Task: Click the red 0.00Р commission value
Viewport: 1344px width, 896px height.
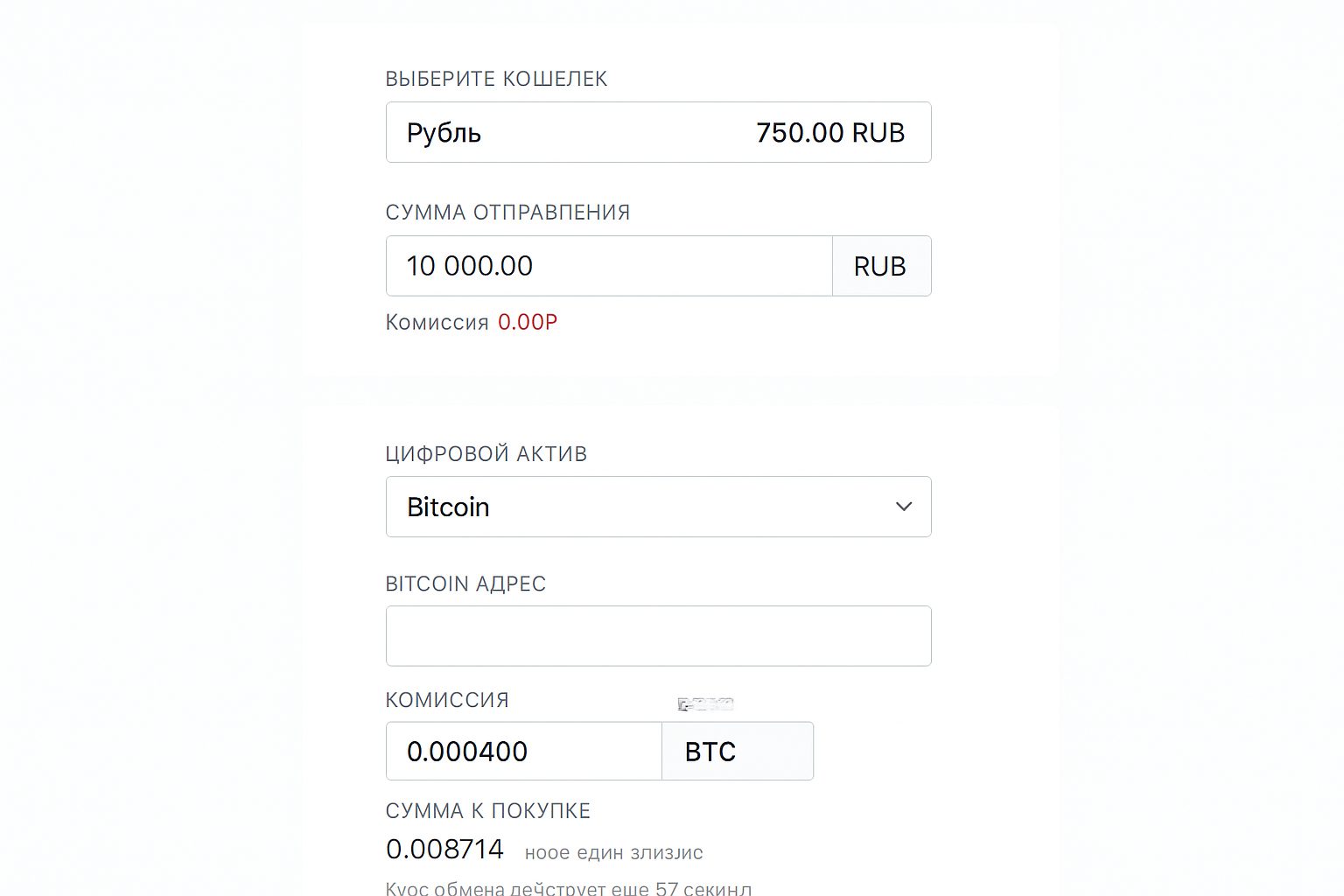Action: click(x=528, y=322)
